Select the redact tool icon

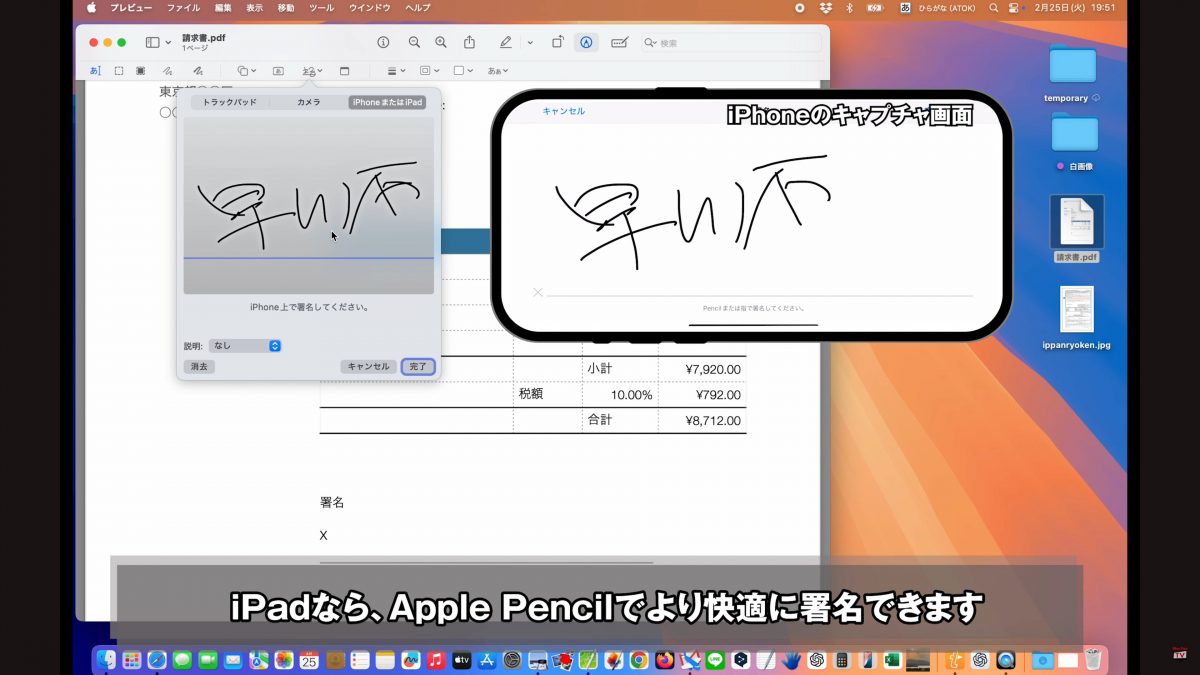(x=141, y=71)
